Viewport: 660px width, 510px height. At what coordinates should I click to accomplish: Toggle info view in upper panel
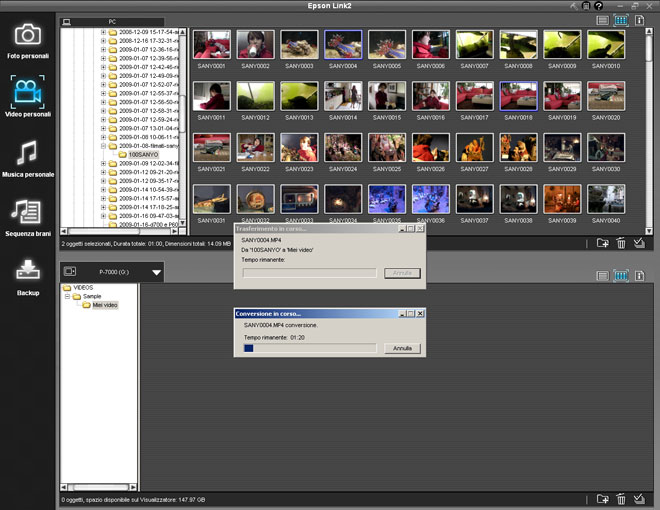640,20
